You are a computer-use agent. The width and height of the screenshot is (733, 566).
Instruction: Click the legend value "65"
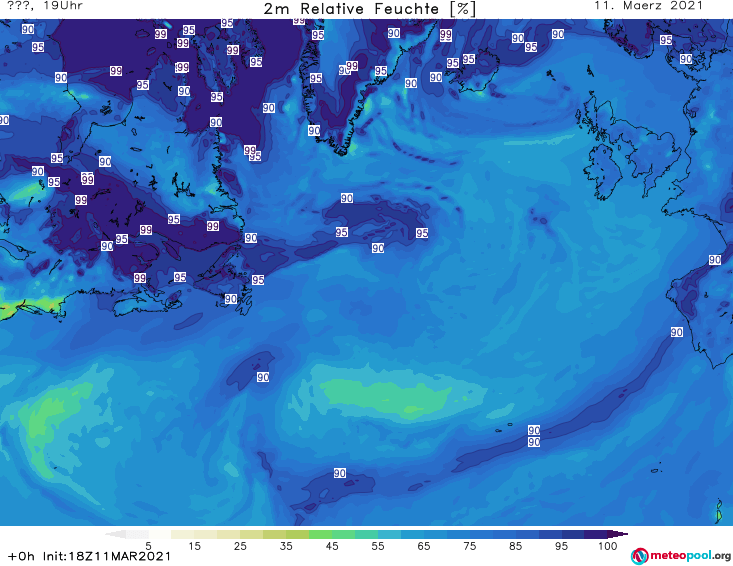point(424,546)
